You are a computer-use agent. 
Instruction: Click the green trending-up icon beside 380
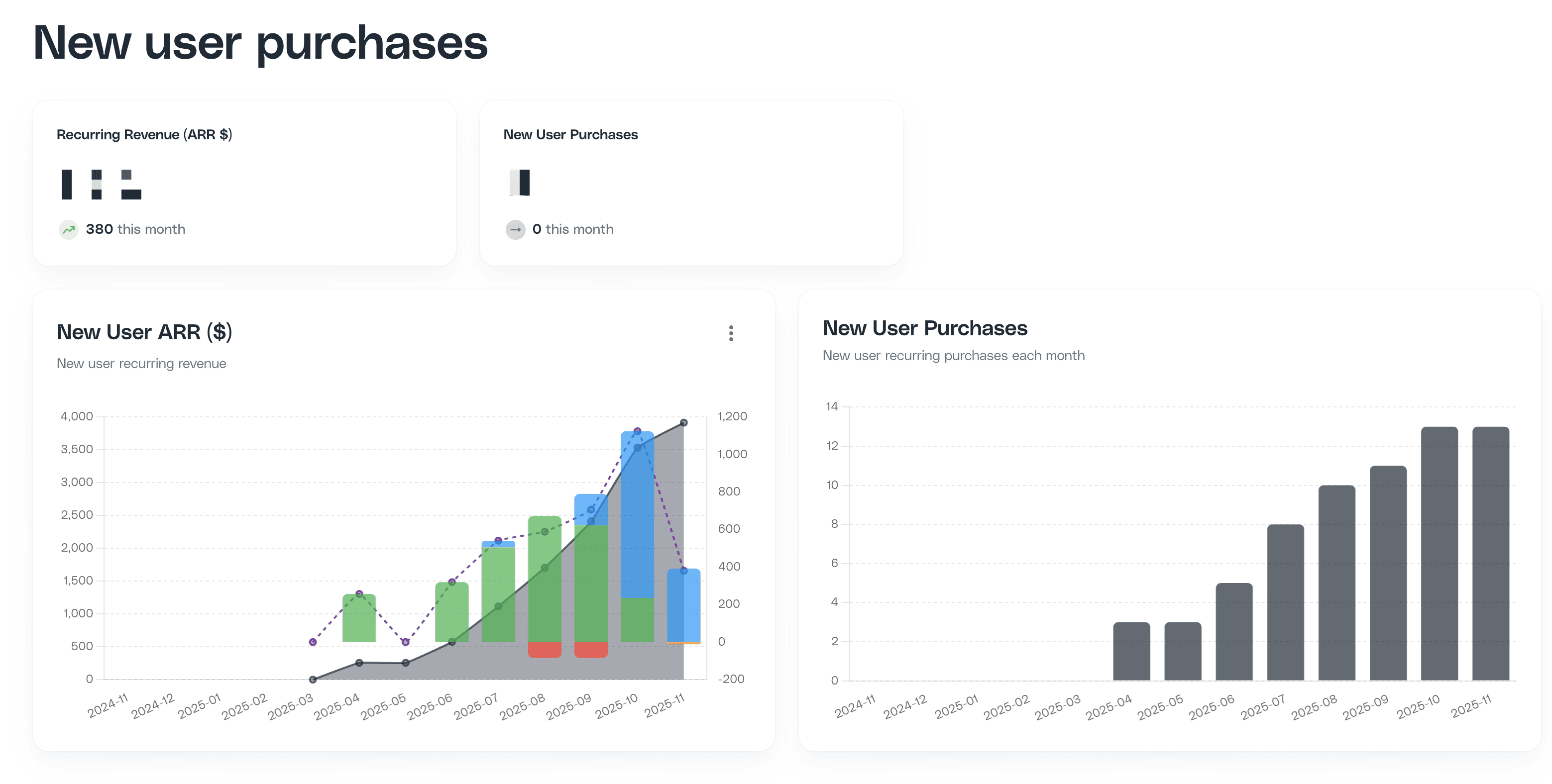[x=69, y=229]
